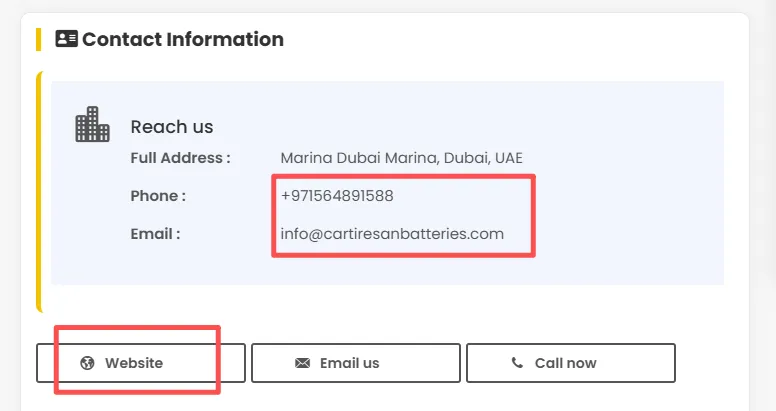776x411 pixels.
Task: Open the Website button
Action: coord(141,363)
